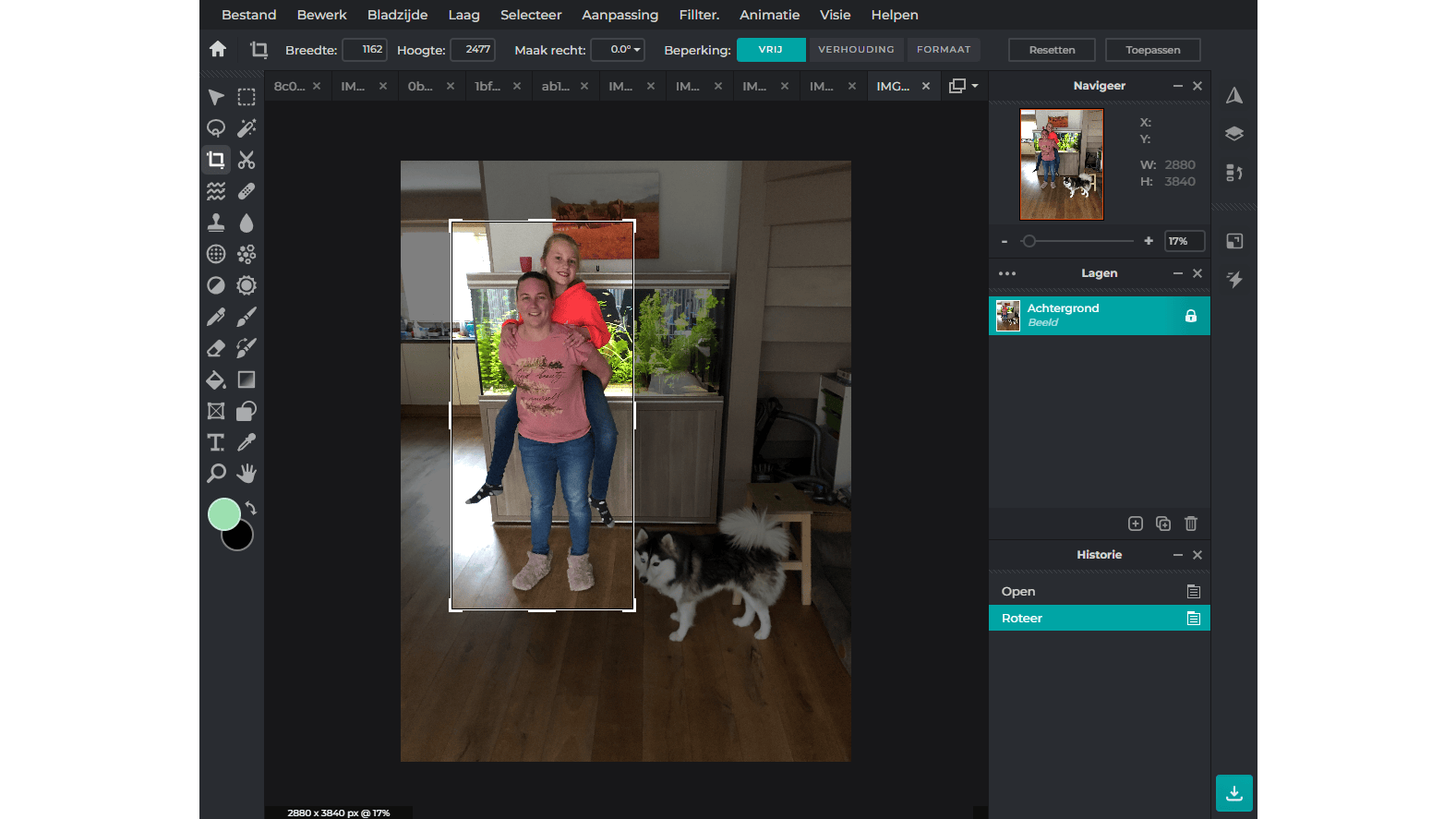Pick the Clone Stamp tool

tap(216, 223)
